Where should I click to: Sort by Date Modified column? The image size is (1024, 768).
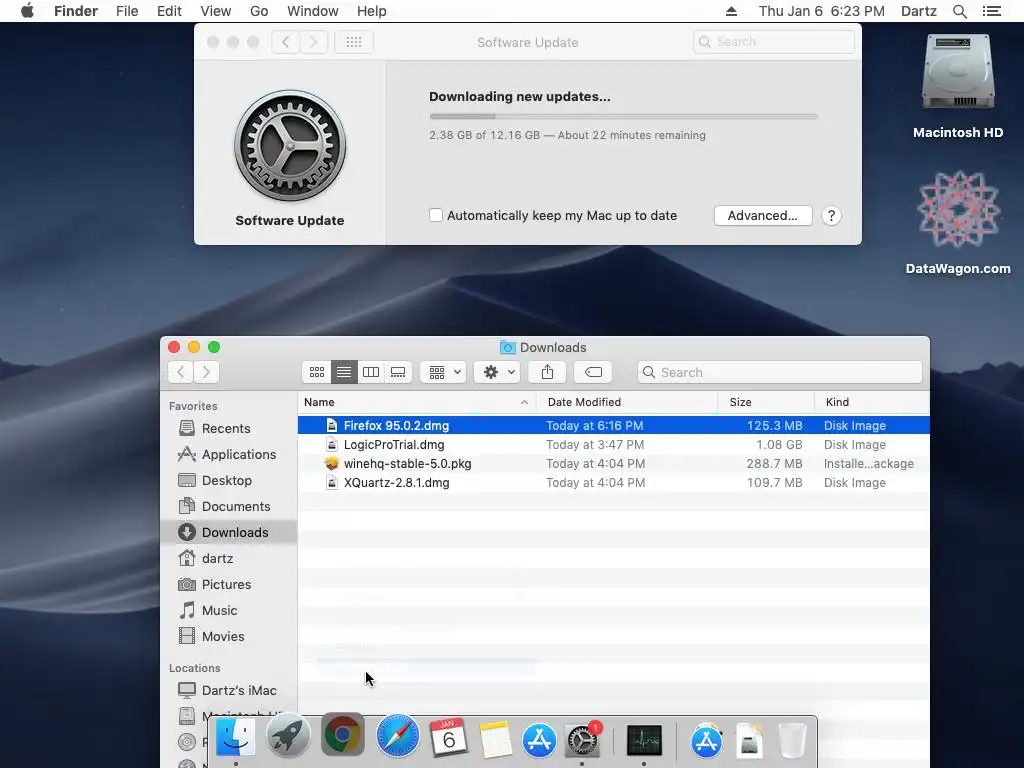[x=627, y=402]
